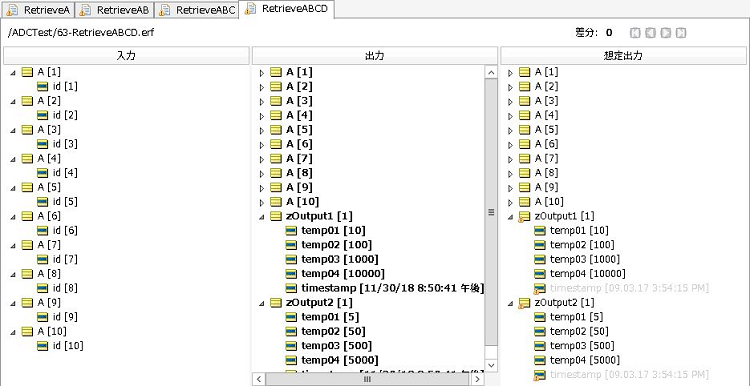Click A [6] record icon in 出力
The image size is (750, 386).
[276, 144]
